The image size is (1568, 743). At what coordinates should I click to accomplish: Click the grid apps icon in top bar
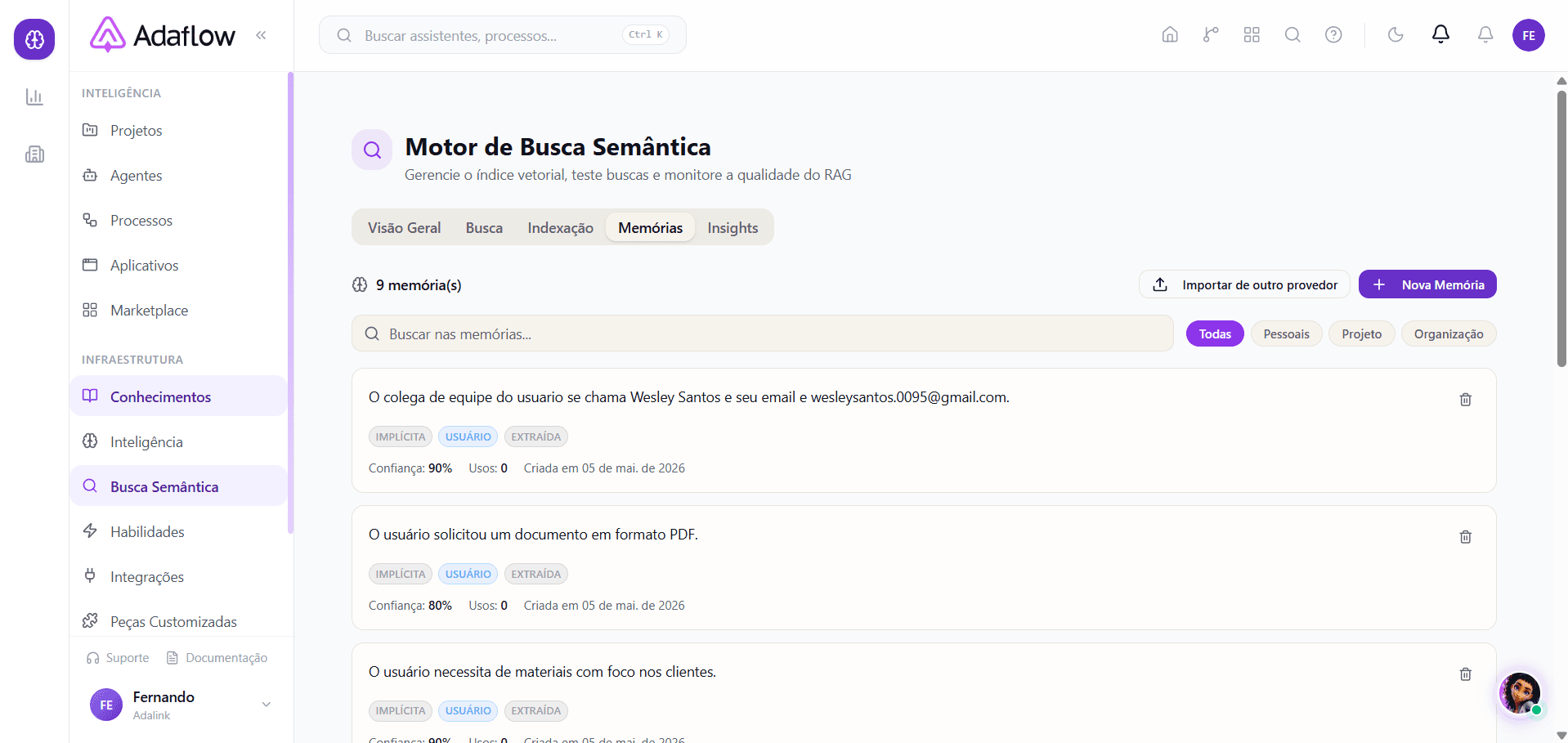[x=1252, y=34]
